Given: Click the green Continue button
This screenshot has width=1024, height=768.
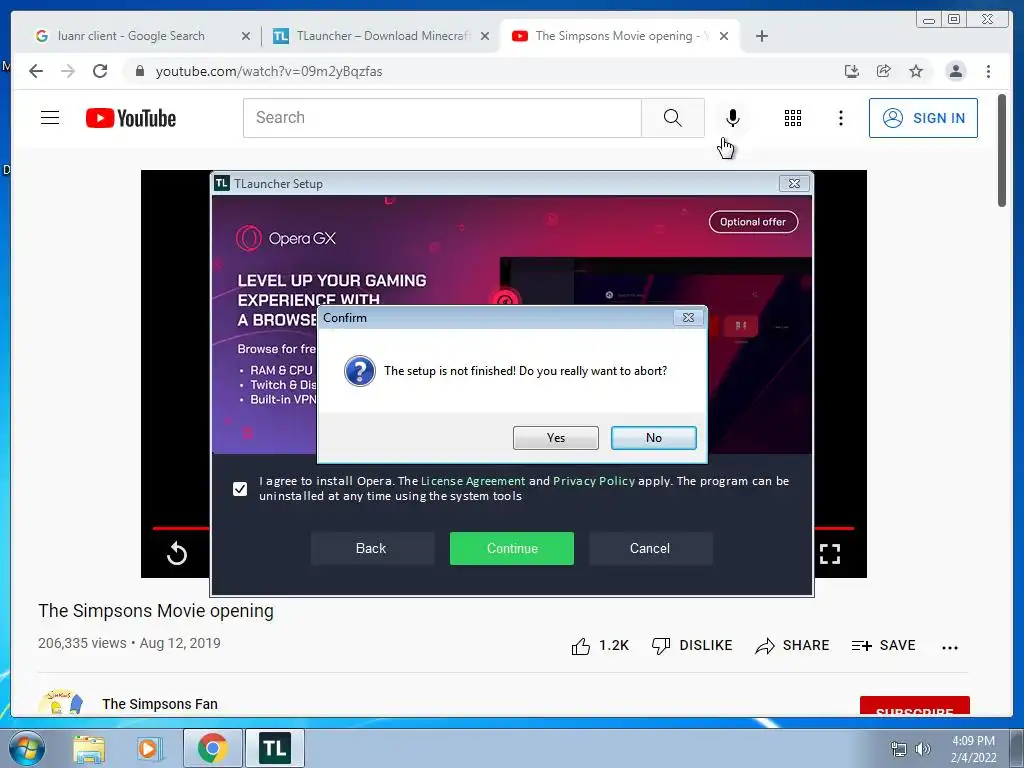Looking at the screenshot, I should tap(512, 549).
